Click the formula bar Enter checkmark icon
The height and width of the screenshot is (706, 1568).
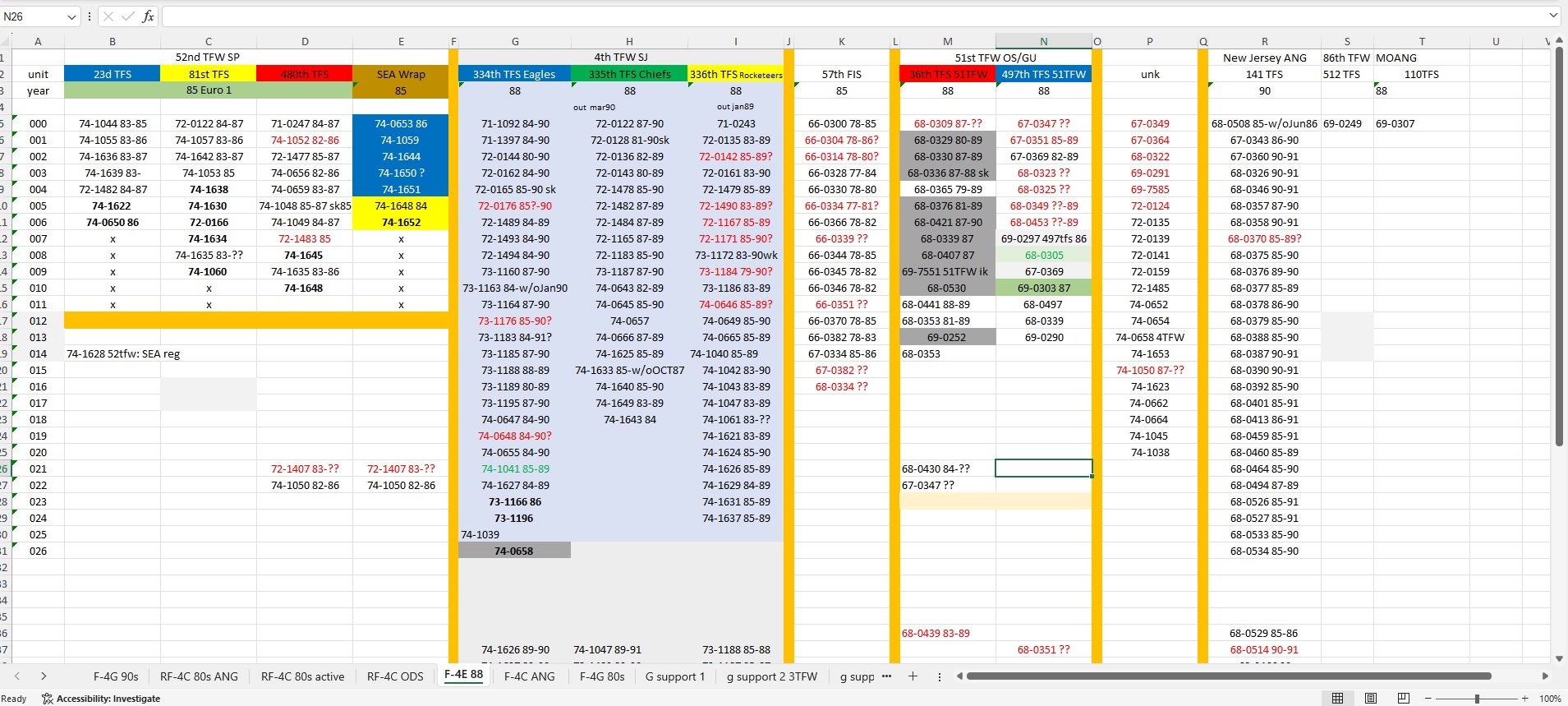pyautogui.click(x=128, y=16)
